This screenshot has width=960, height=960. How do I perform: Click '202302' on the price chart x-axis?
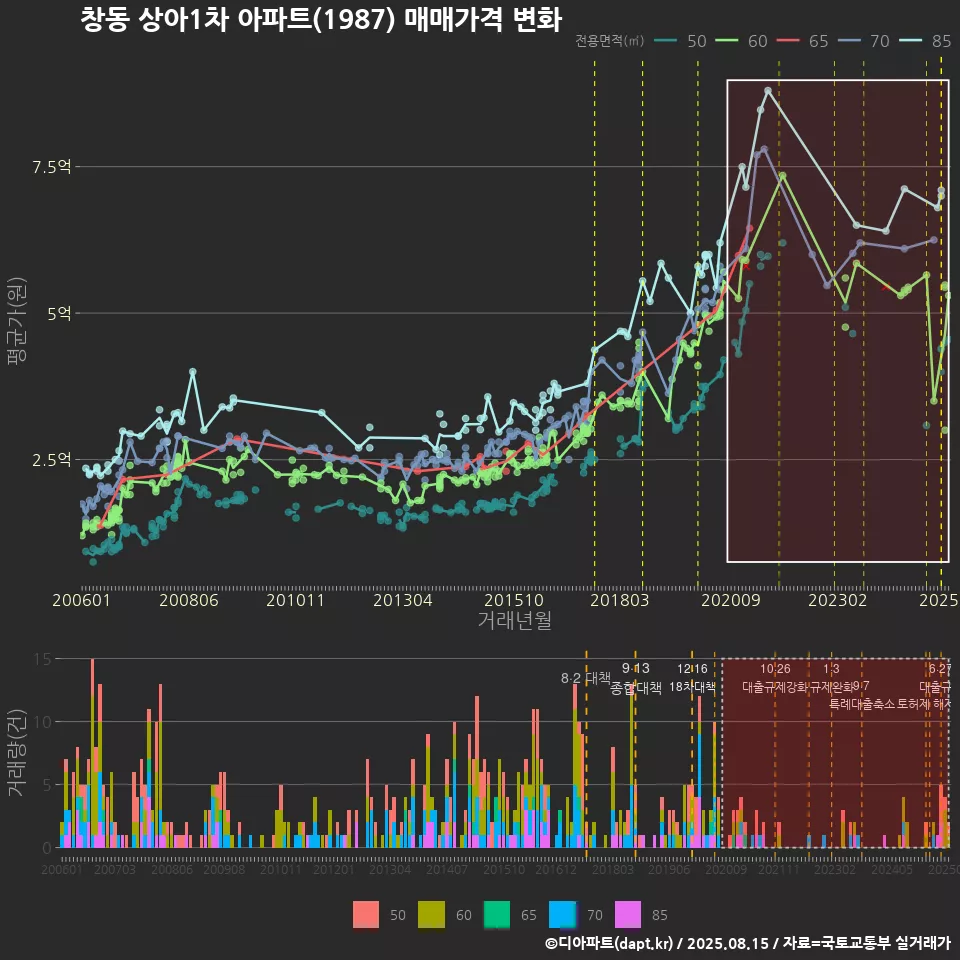tap(838, 600)
